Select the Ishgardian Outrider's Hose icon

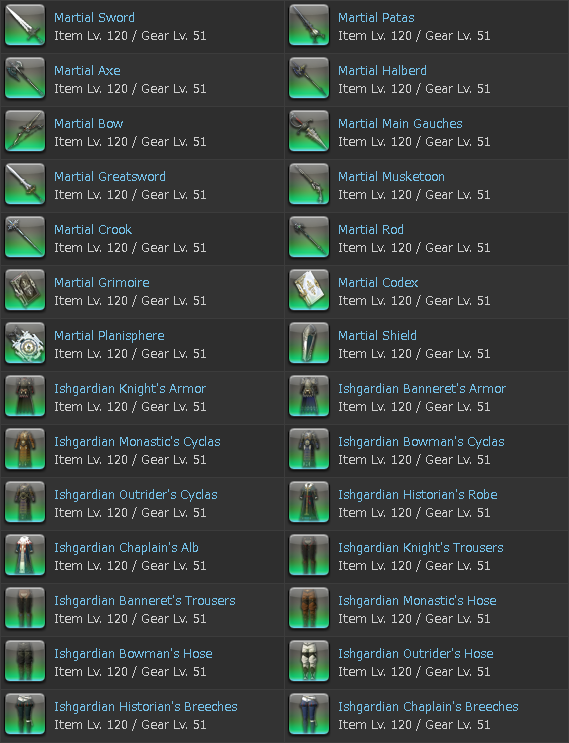(309, 661)
